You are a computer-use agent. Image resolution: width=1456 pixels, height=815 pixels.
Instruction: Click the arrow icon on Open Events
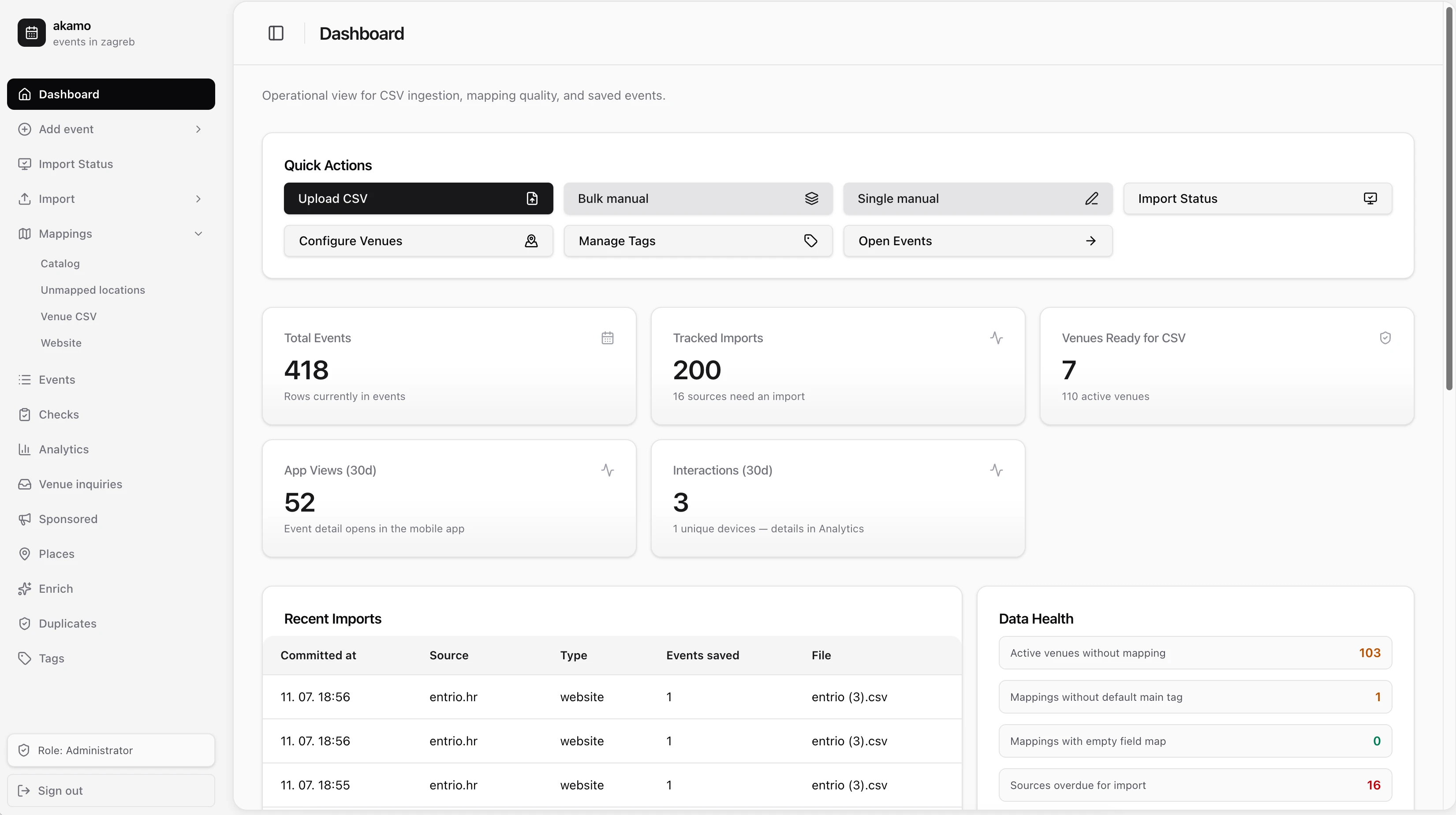pyautogui.click(x=1091, y=241)
